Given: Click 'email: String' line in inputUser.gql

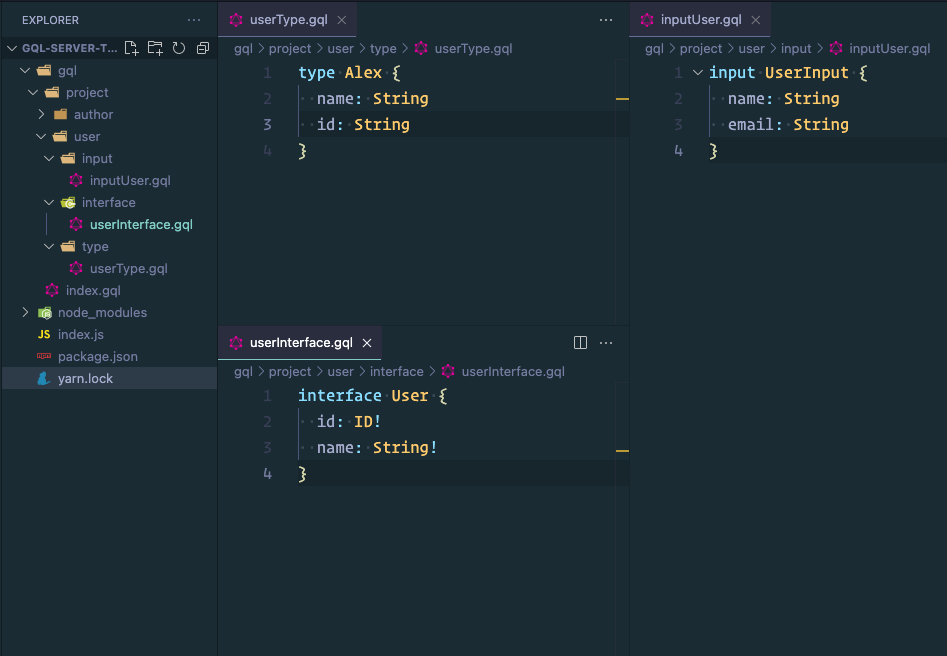Looking at the screenshot, I should 788,125.
